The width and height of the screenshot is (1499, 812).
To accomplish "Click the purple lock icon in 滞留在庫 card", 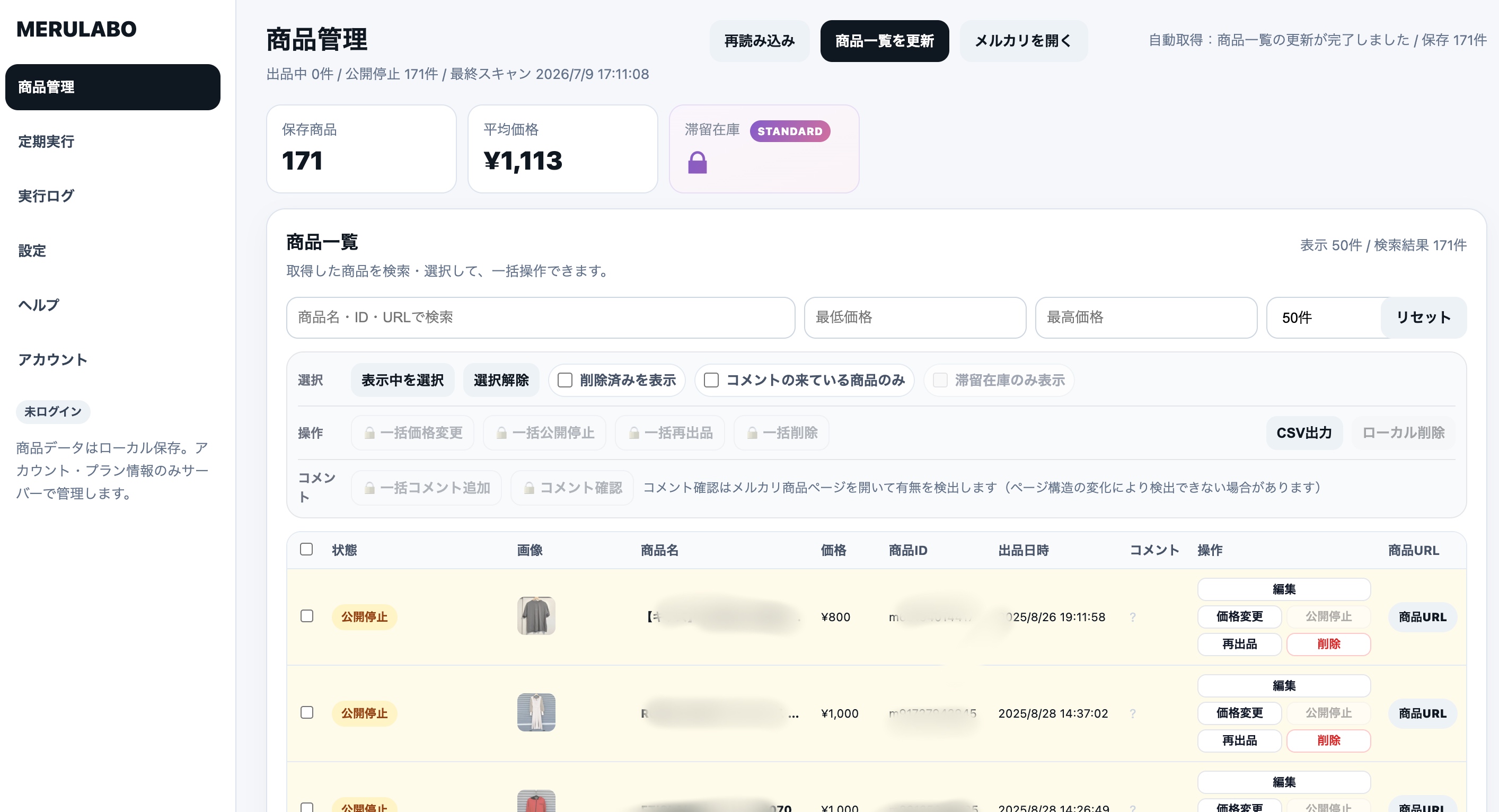I will (x=697, y=162).
